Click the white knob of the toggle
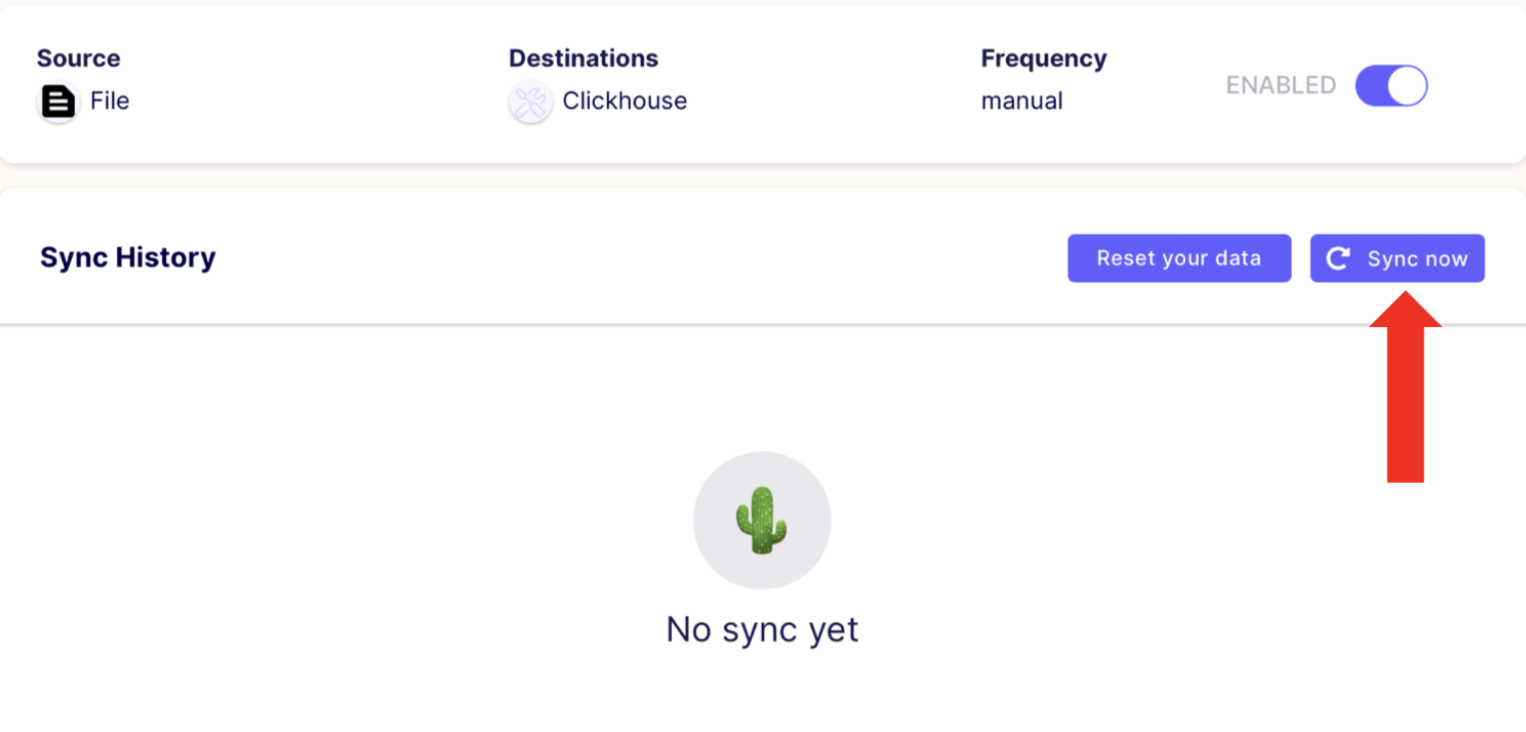 [x=1407, y=86]
